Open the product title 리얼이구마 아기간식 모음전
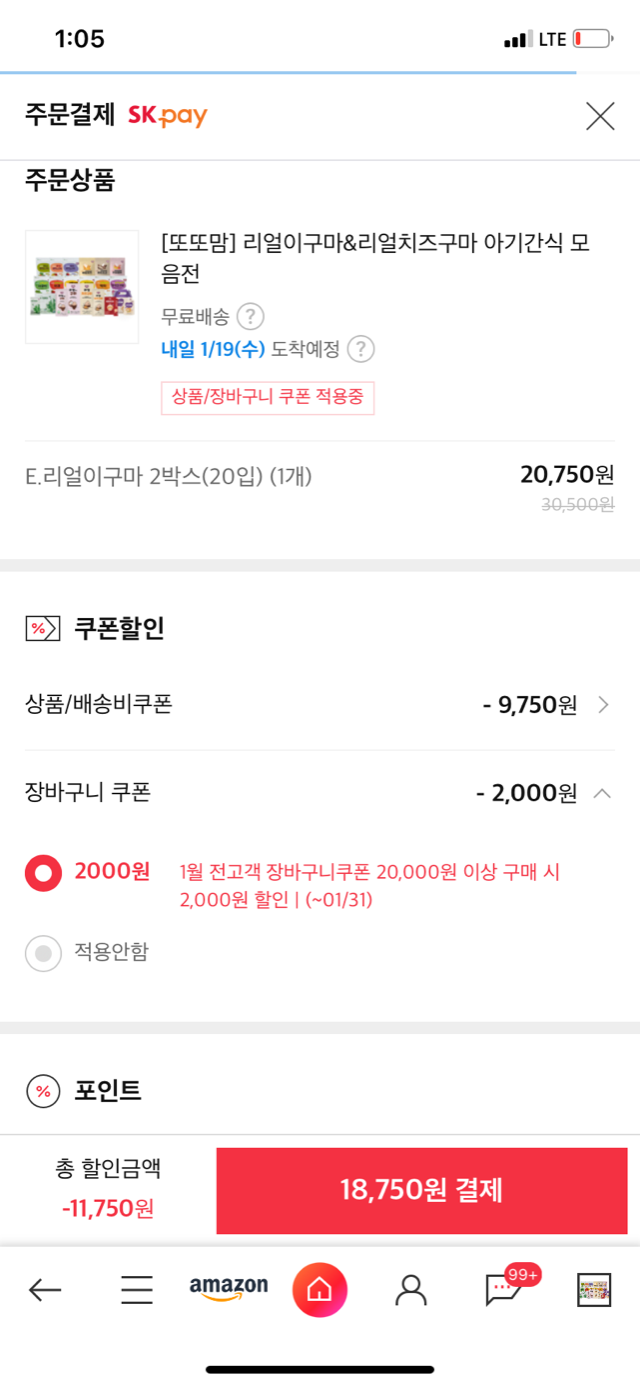This screenshot has width=640, height=1386. pyautogui.click(x=375, y=258)
